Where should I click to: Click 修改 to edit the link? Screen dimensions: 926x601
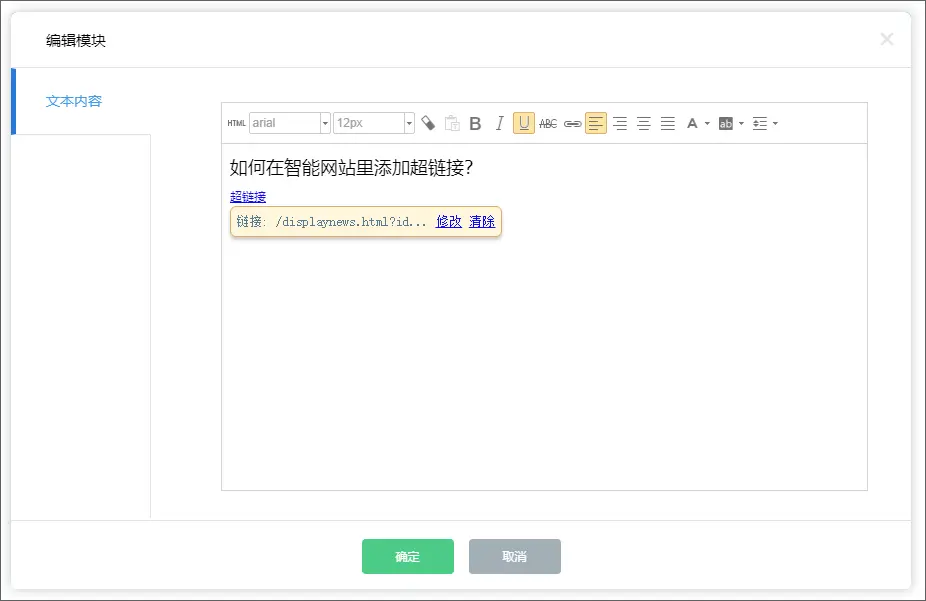(x=449, y=222)
